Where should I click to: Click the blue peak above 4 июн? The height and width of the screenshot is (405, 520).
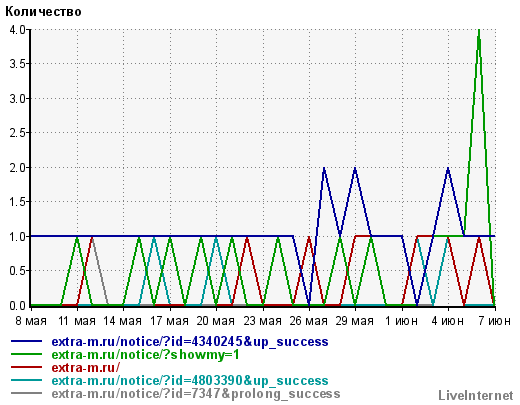[x=448, y=169]
